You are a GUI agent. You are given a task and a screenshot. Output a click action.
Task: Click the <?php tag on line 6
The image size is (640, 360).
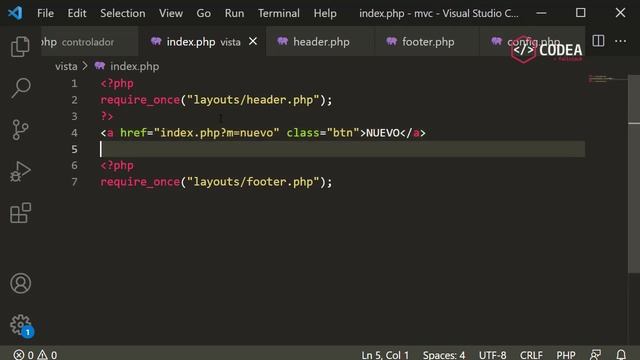[117, 166]
